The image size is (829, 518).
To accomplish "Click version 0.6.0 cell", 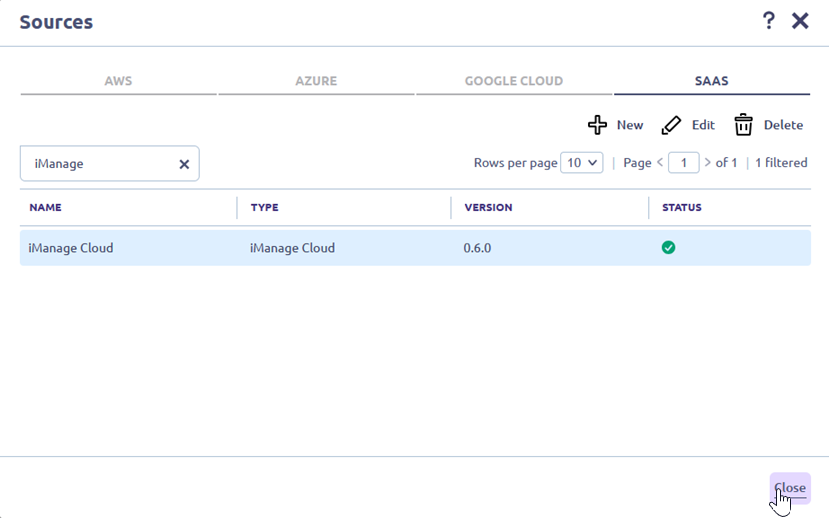I will pyautogui.click(x=477, y=248).
